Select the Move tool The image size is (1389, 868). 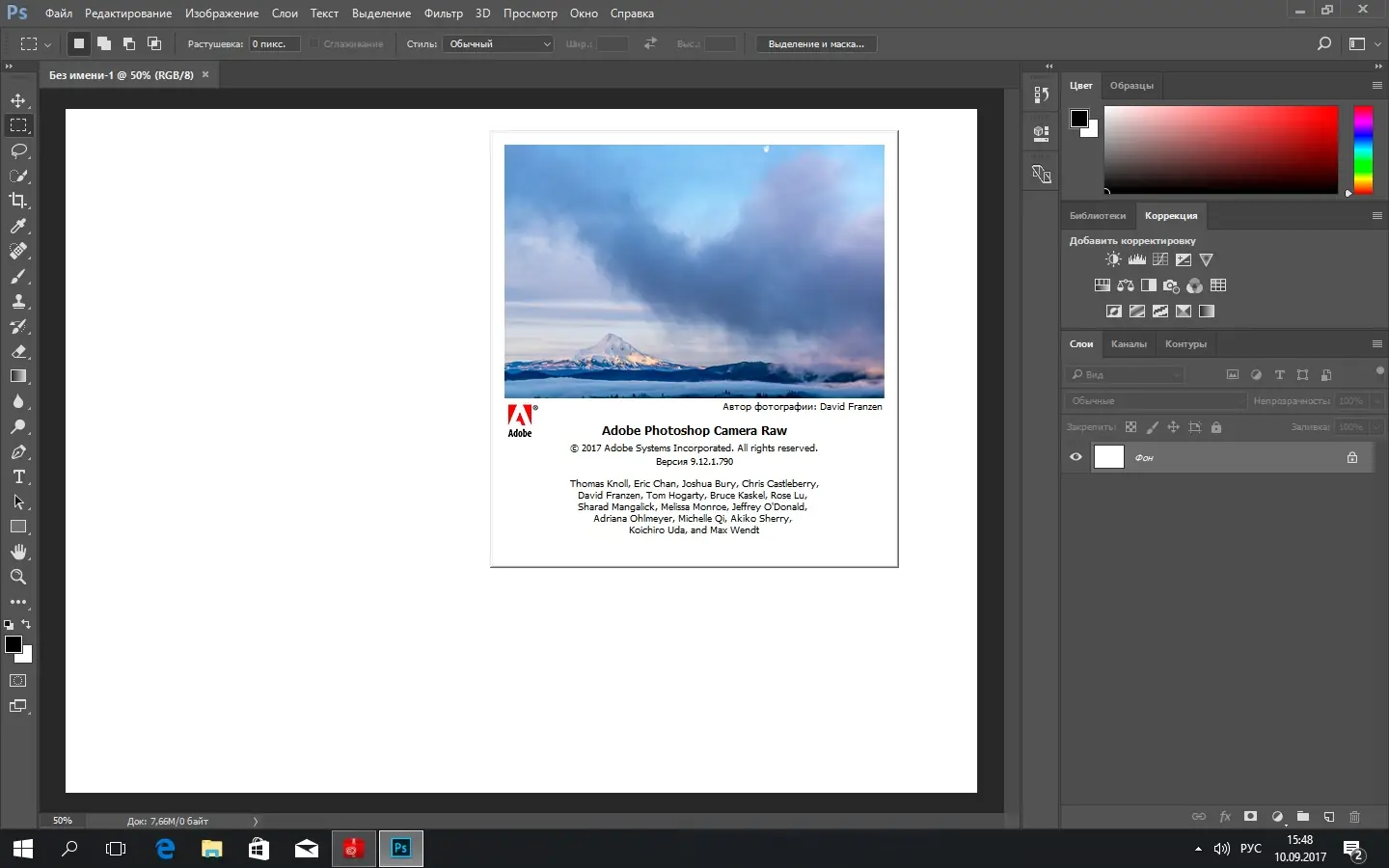tap(18, 101)
